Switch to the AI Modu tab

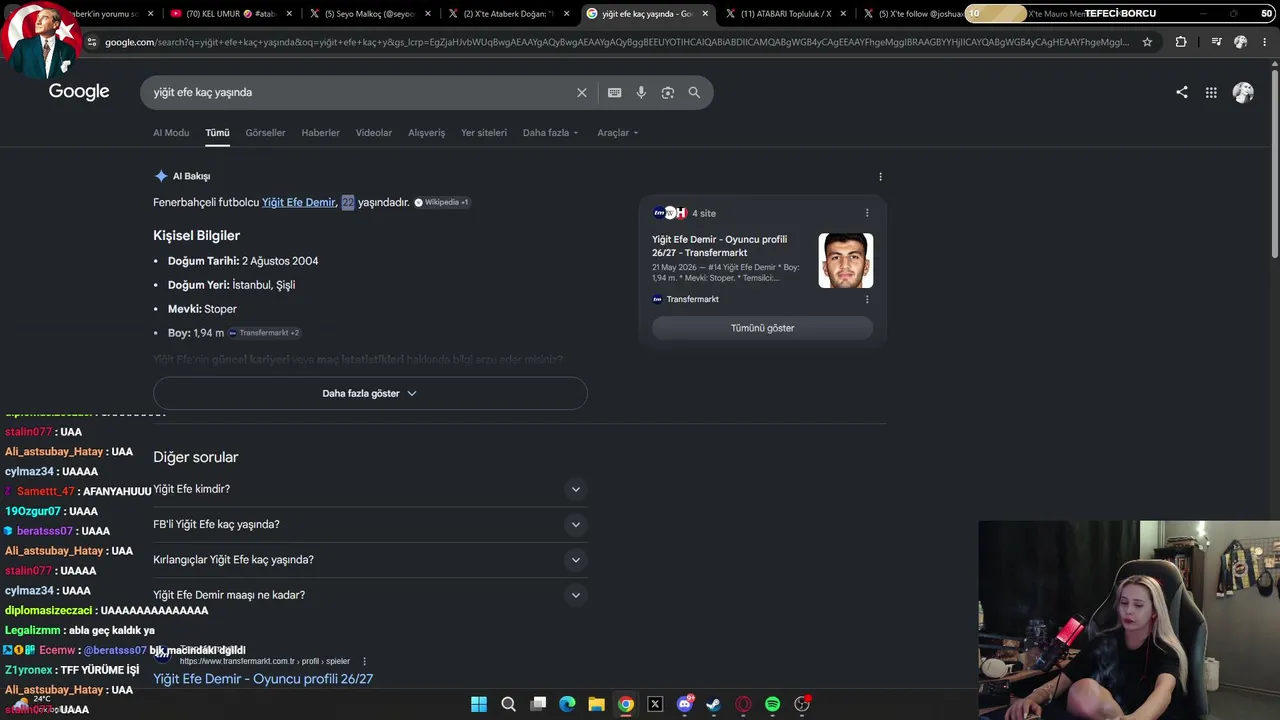coord(171,133)
